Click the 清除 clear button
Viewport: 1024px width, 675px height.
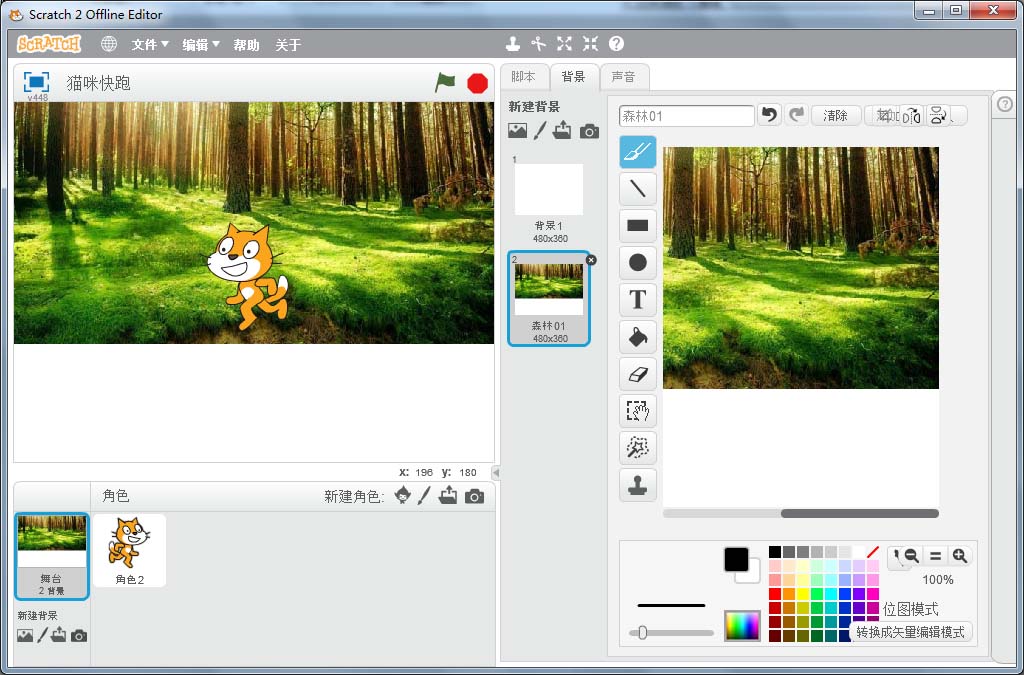pos(835,116)
